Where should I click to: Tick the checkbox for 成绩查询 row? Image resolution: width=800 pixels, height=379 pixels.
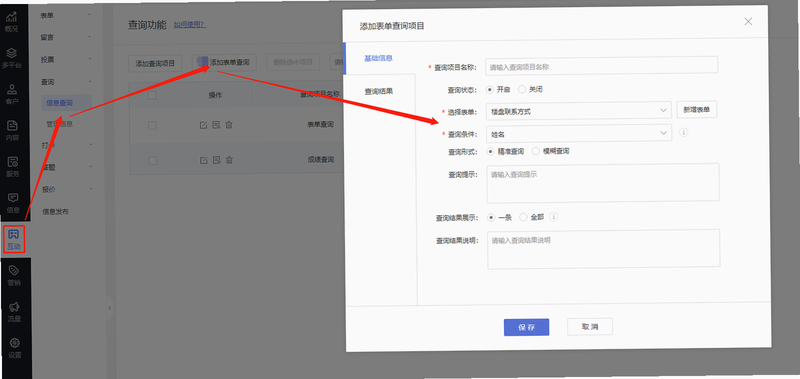153,161
